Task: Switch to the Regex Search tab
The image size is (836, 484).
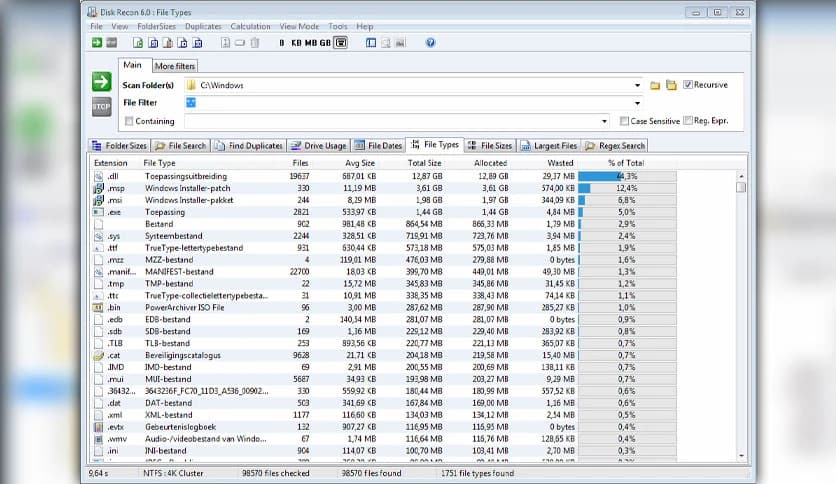Action: 615,146
